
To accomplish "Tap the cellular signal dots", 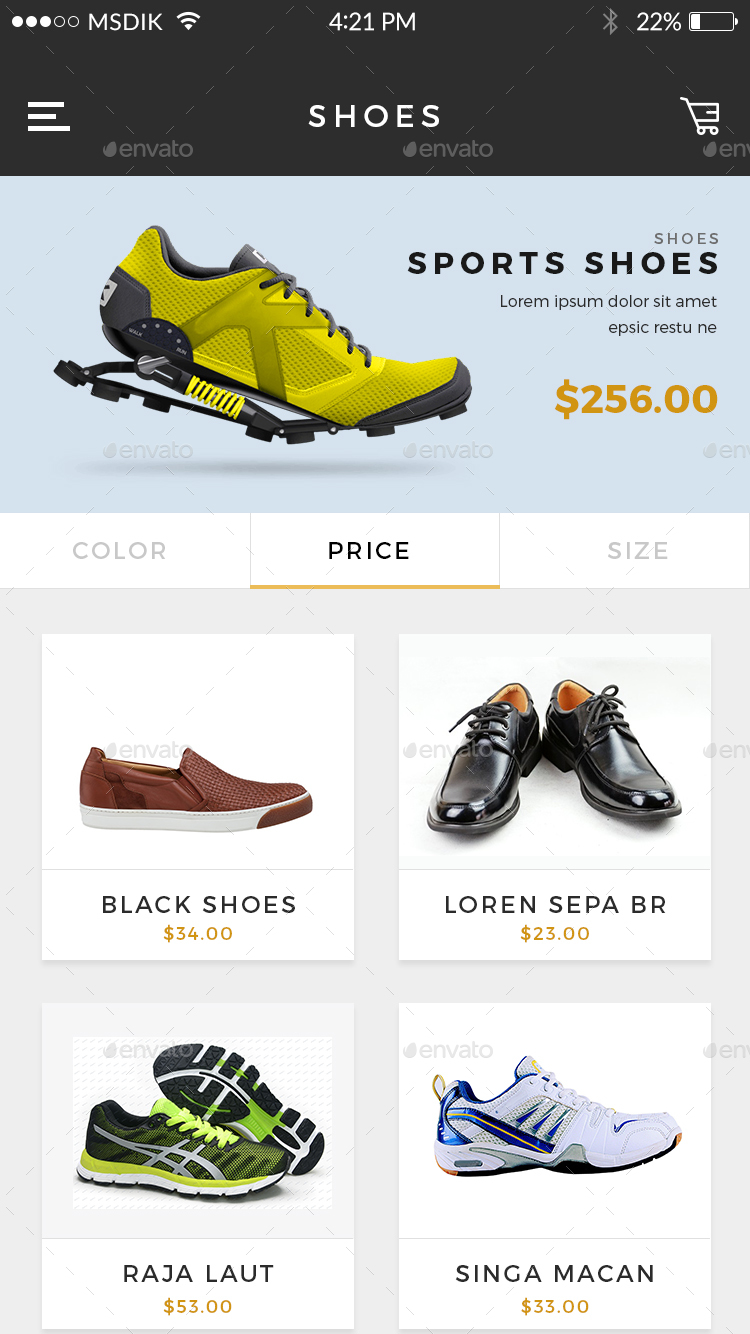I will point(45,21).
